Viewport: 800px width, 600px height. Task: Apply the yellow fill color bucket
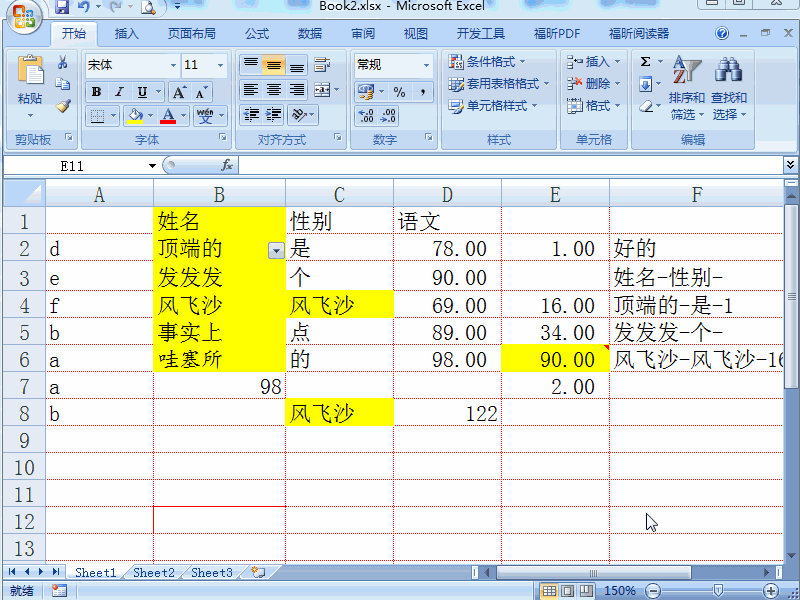tap(135, 116)
